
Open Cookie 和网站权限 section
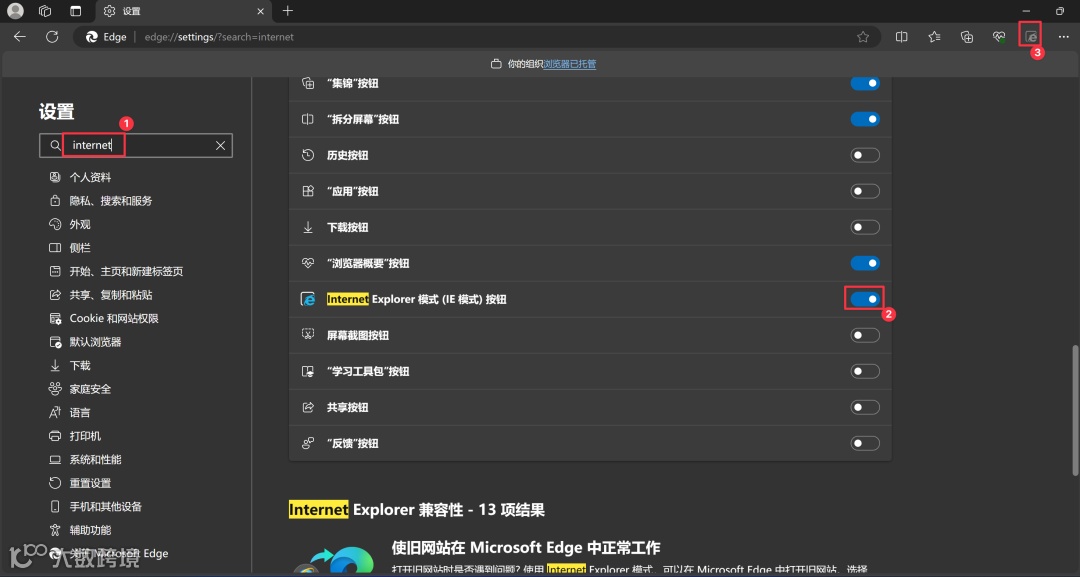point(114,318)
